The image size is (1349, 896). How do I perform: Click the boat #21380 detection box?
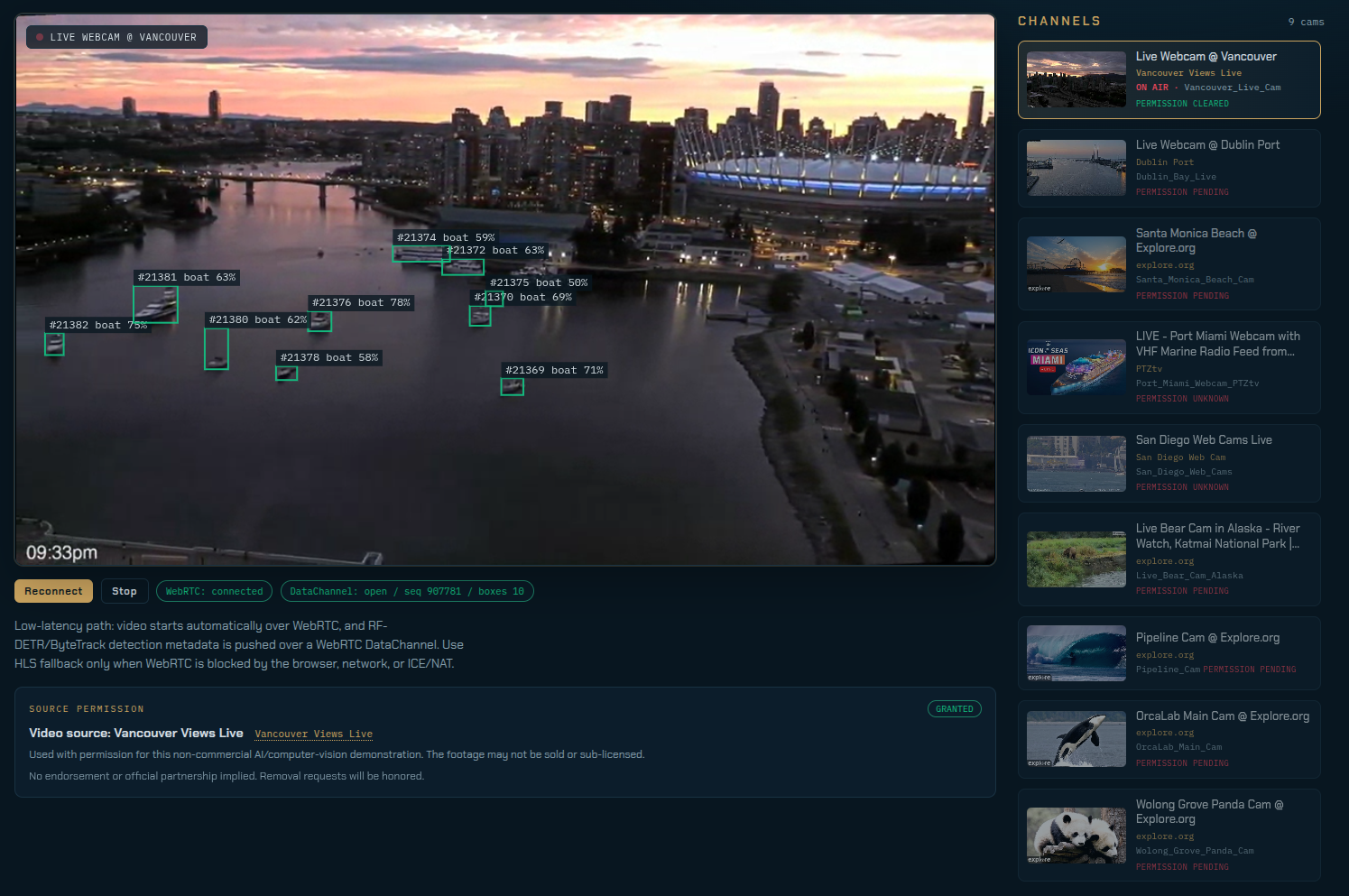point(217,348)
